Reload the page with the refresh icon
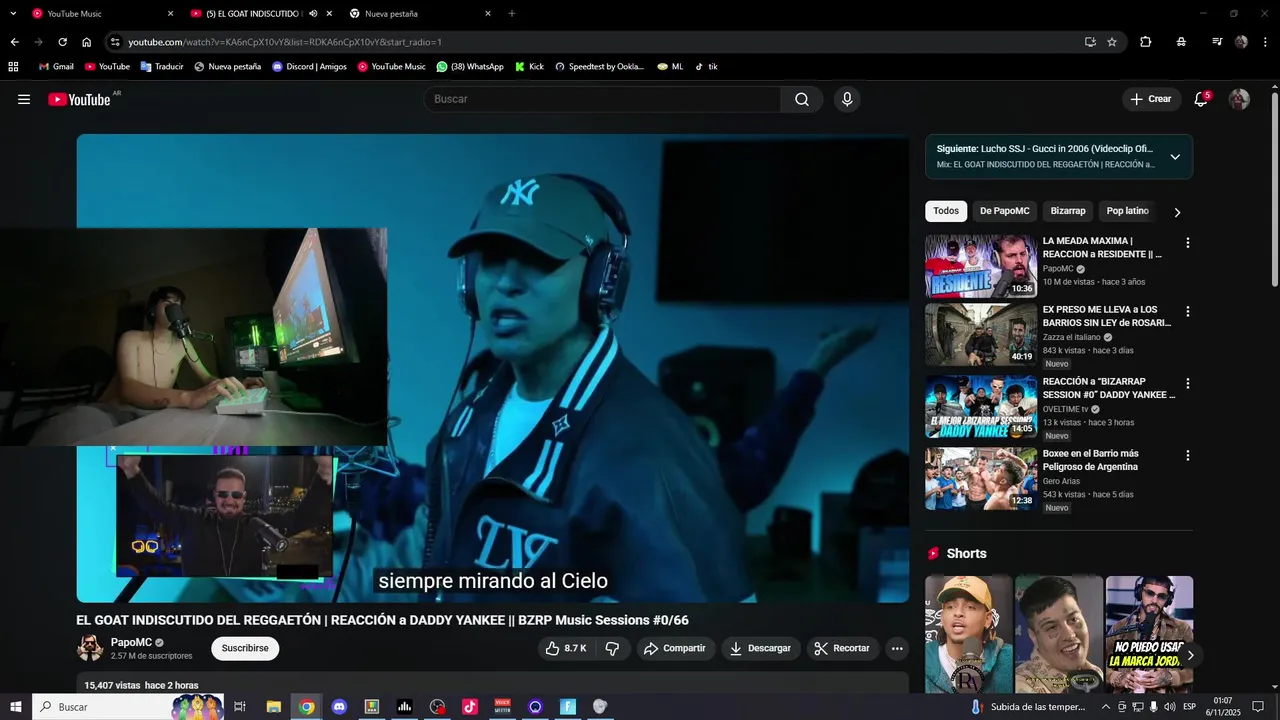 62,42
